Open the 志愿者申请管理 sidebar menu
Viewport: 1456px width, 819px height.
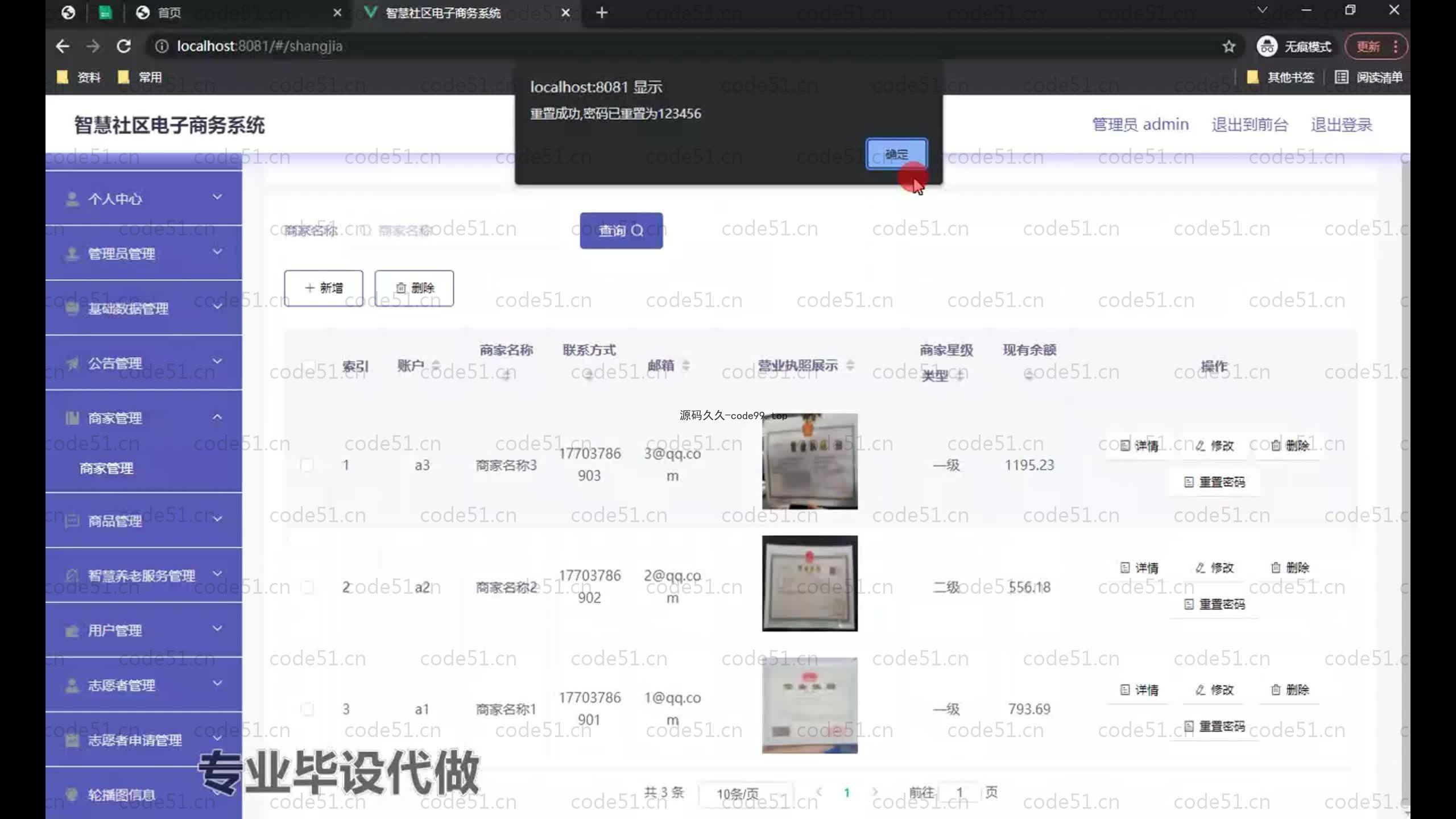[144, 739]
